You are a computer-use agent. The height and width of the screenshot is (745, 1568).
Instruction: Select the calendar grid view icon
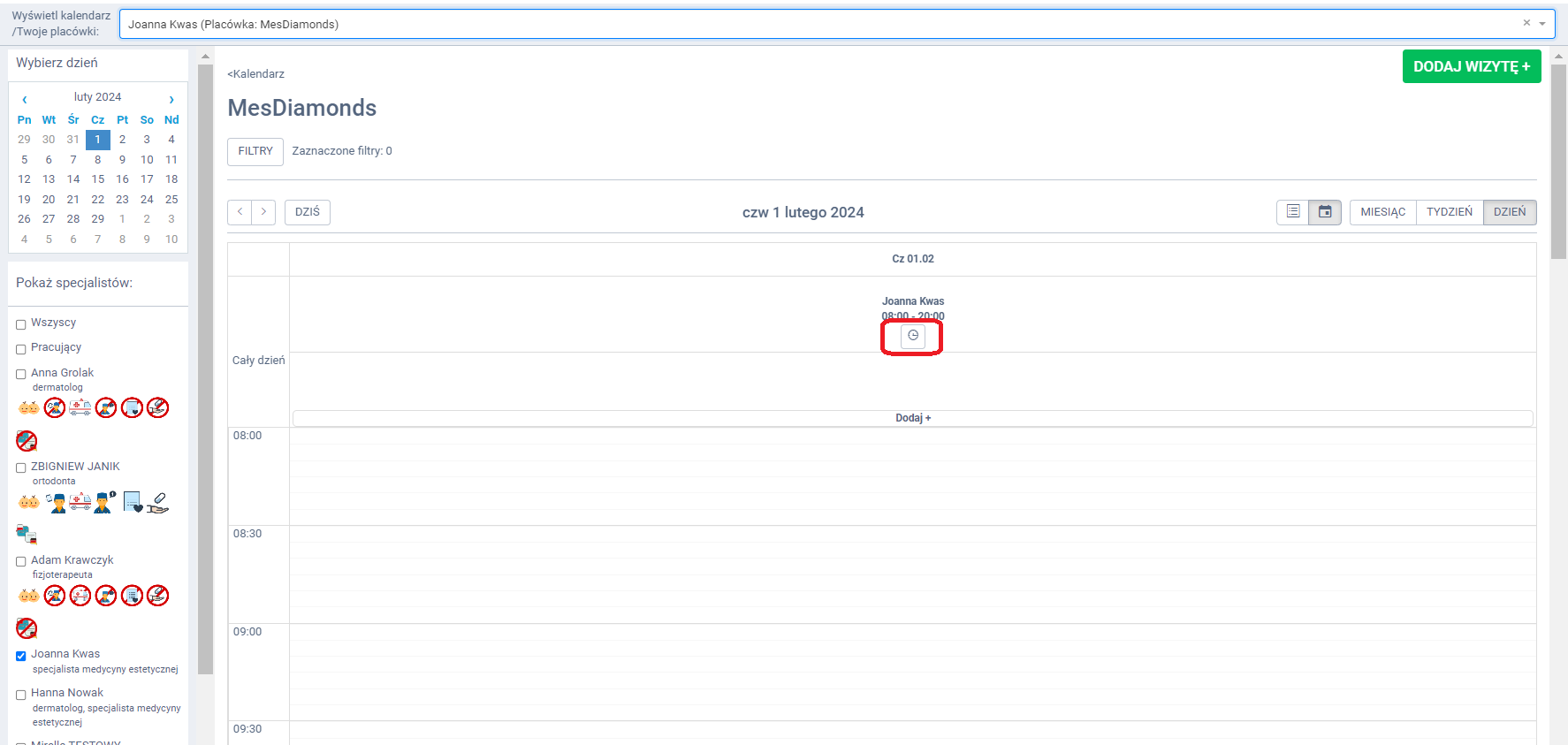1325,212
